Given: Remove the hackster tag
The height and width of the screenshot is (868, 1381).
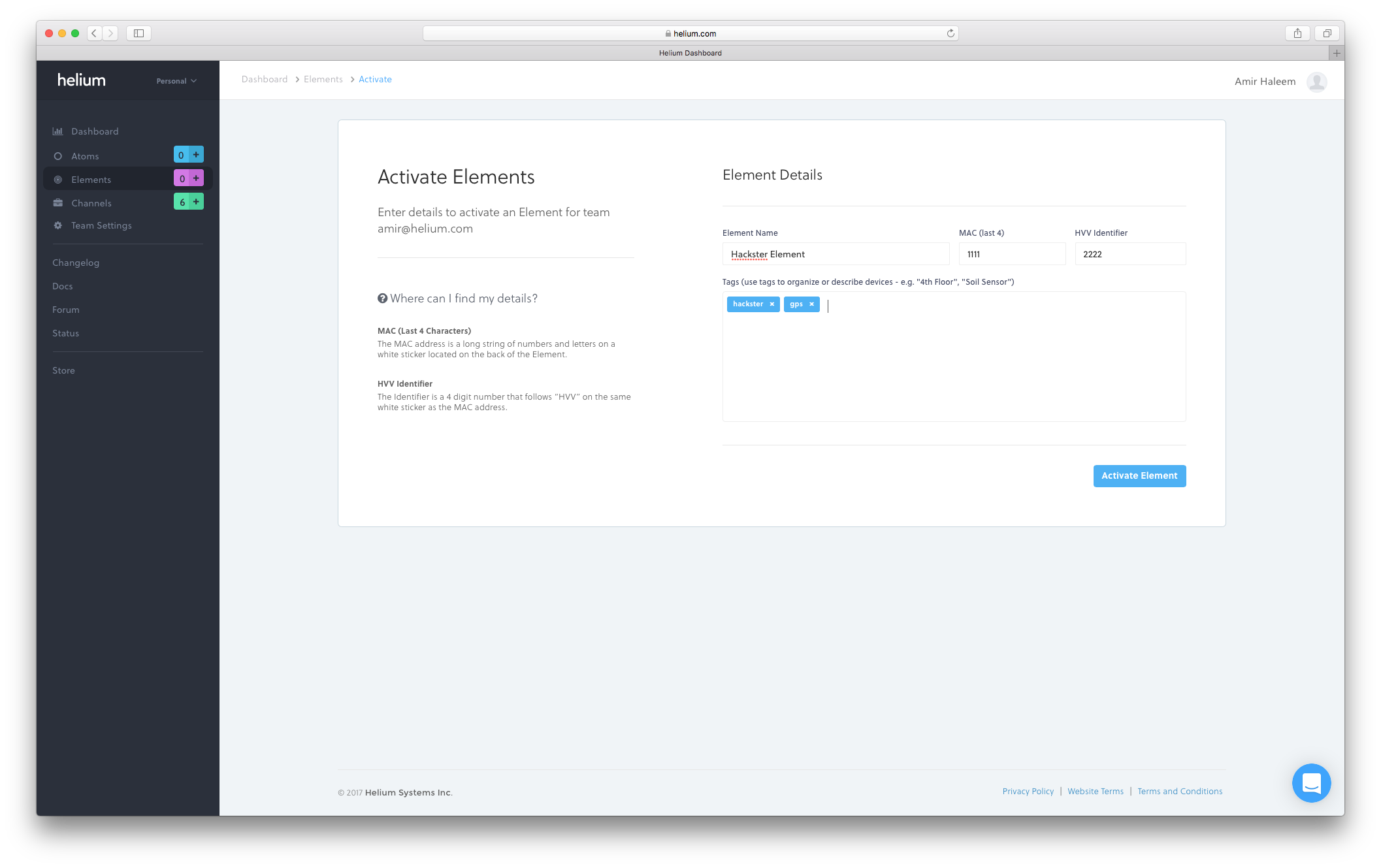Looking at the screenshot, I should (772, 304).
